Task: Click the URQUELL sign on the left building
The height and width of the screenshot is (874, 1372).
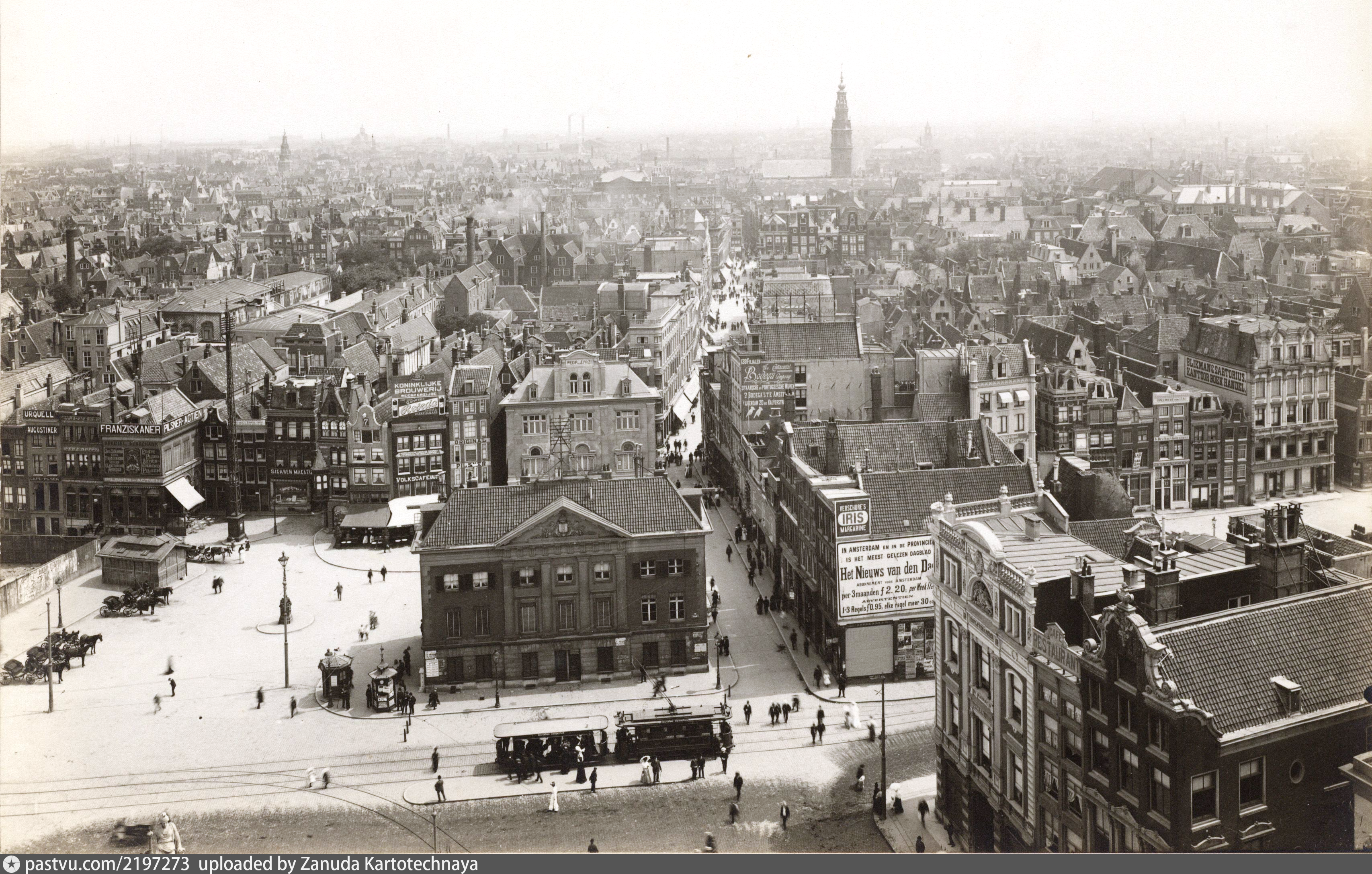Action: (39, 415)
